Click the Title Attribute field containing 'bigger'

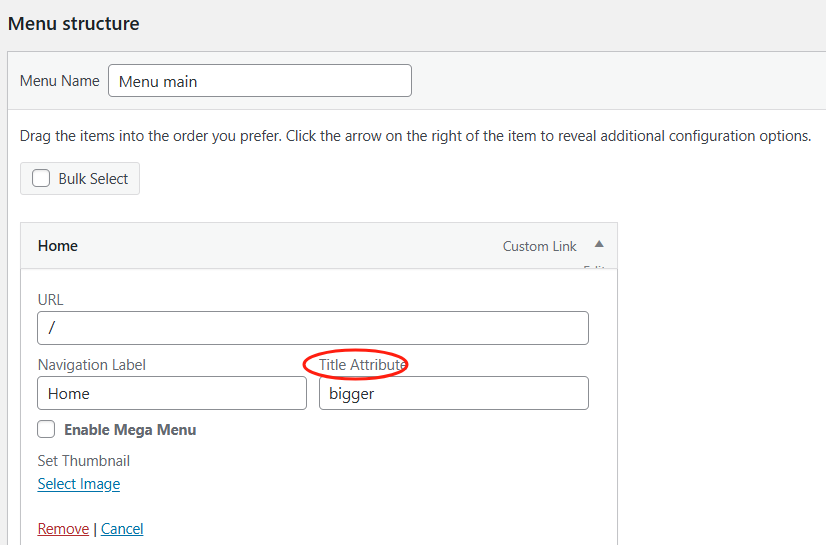pos(453,393)
